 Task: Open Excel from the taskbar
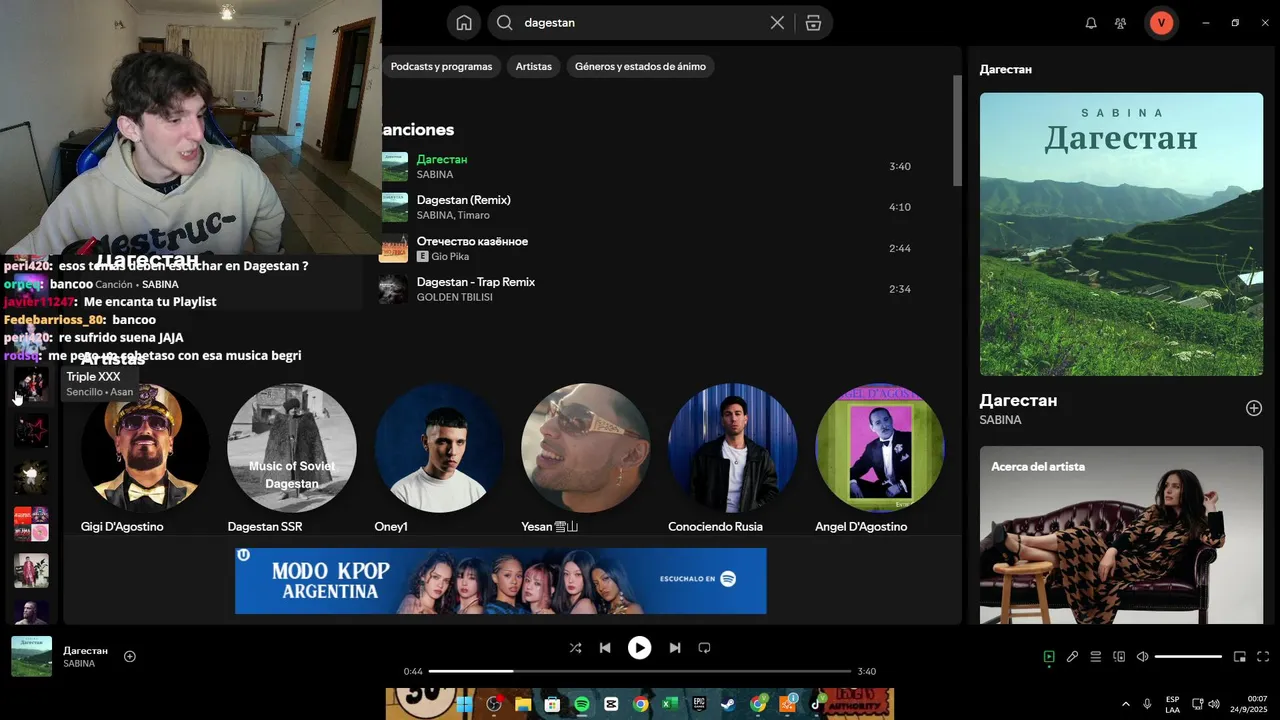pyautogui.click(x=670, y=704)
